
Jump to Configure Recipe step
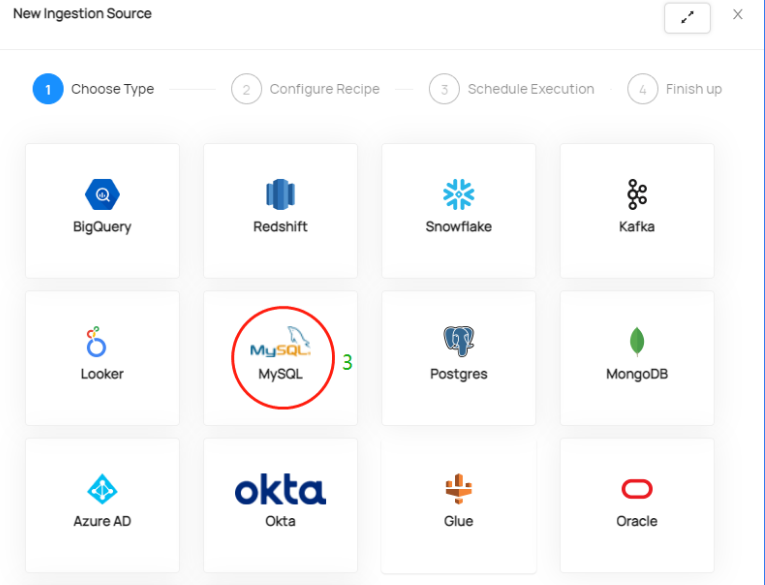coord(324,89)
